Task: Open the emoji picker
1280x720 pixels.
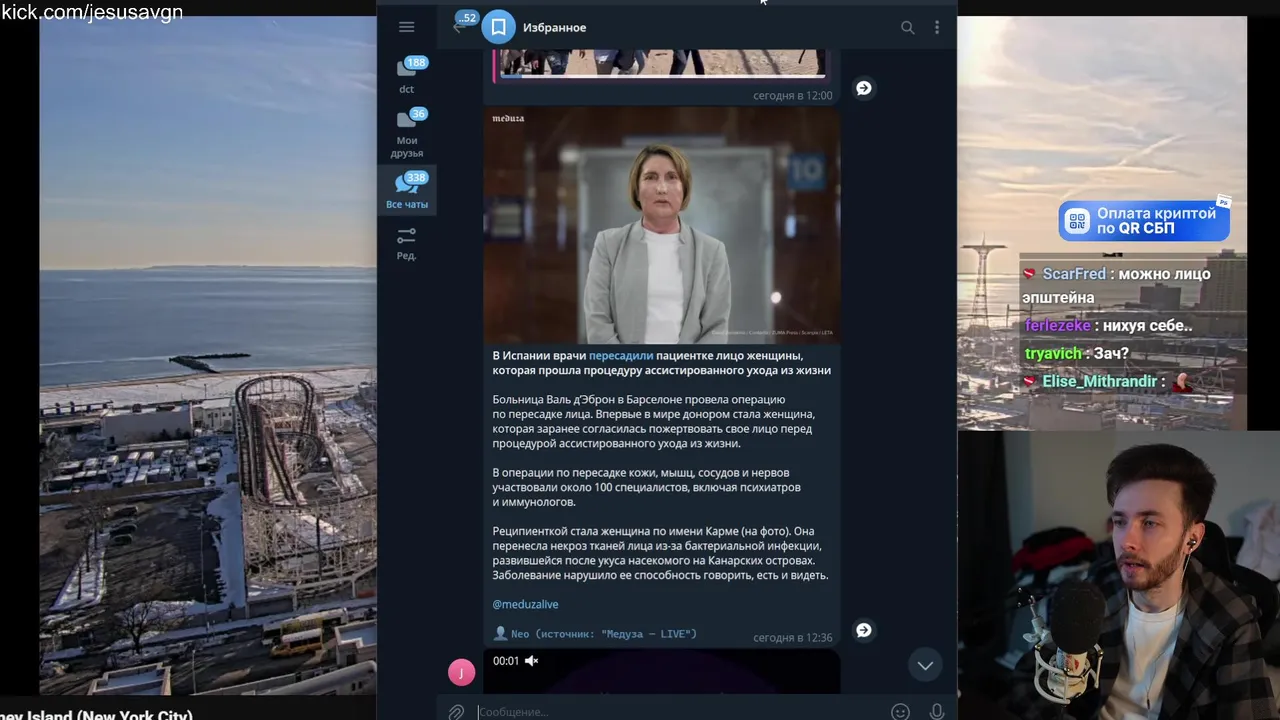Action: coord(900,711)
